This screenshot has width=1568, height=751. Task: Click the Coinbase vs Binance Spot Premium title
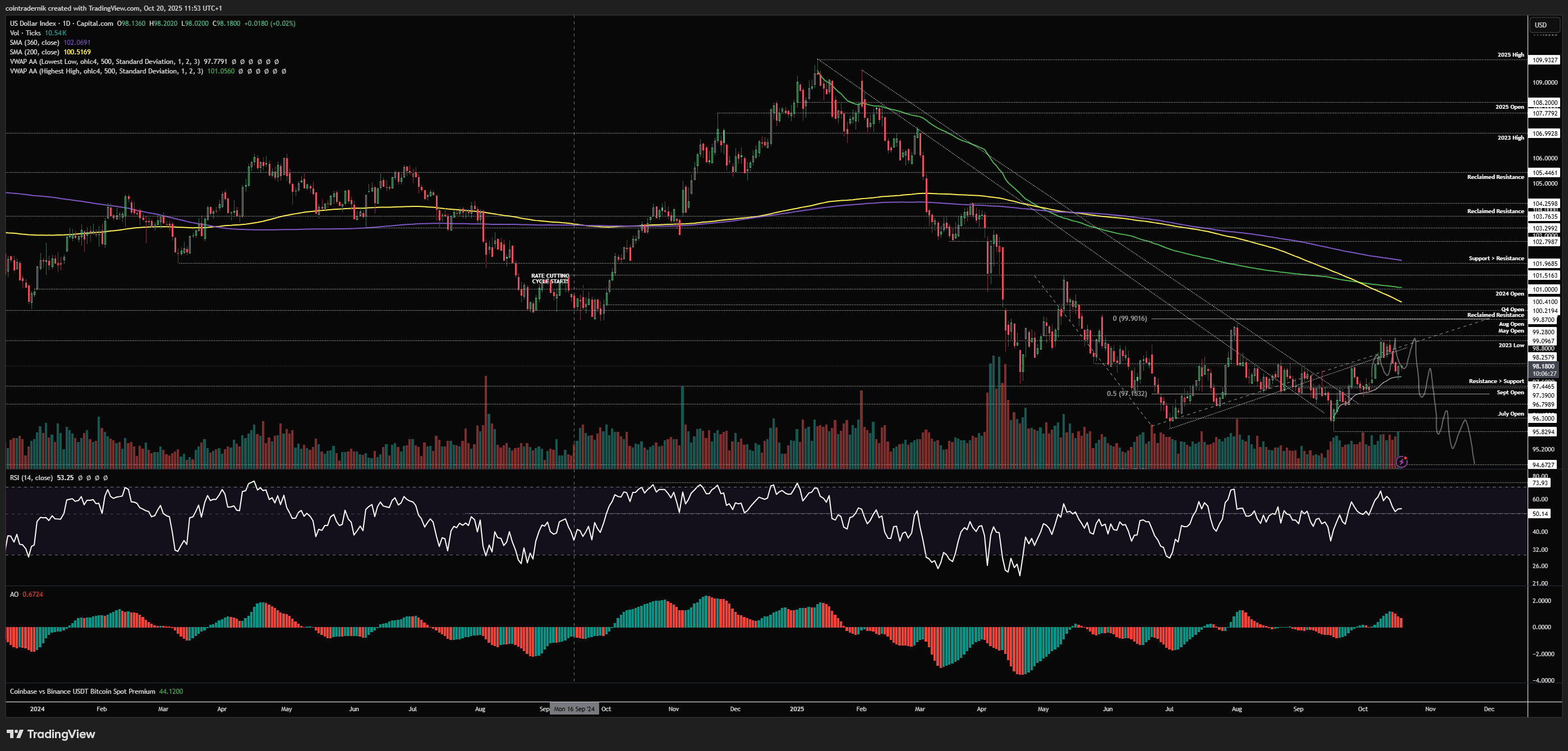pyautogui.click(x=82, y=692)
